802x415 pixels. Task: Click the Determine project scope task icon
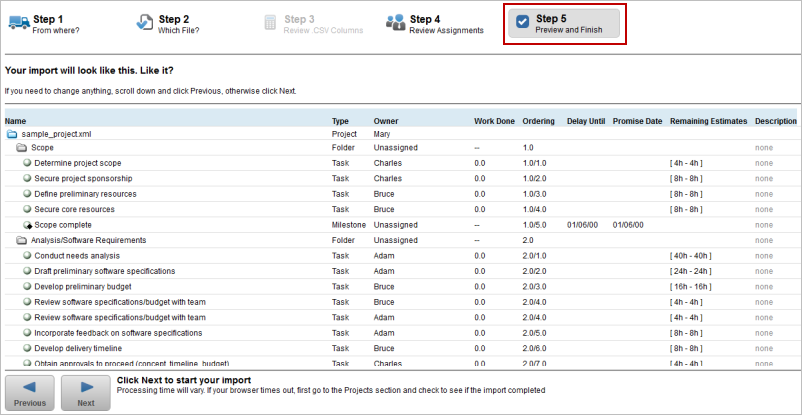[27, 163]
